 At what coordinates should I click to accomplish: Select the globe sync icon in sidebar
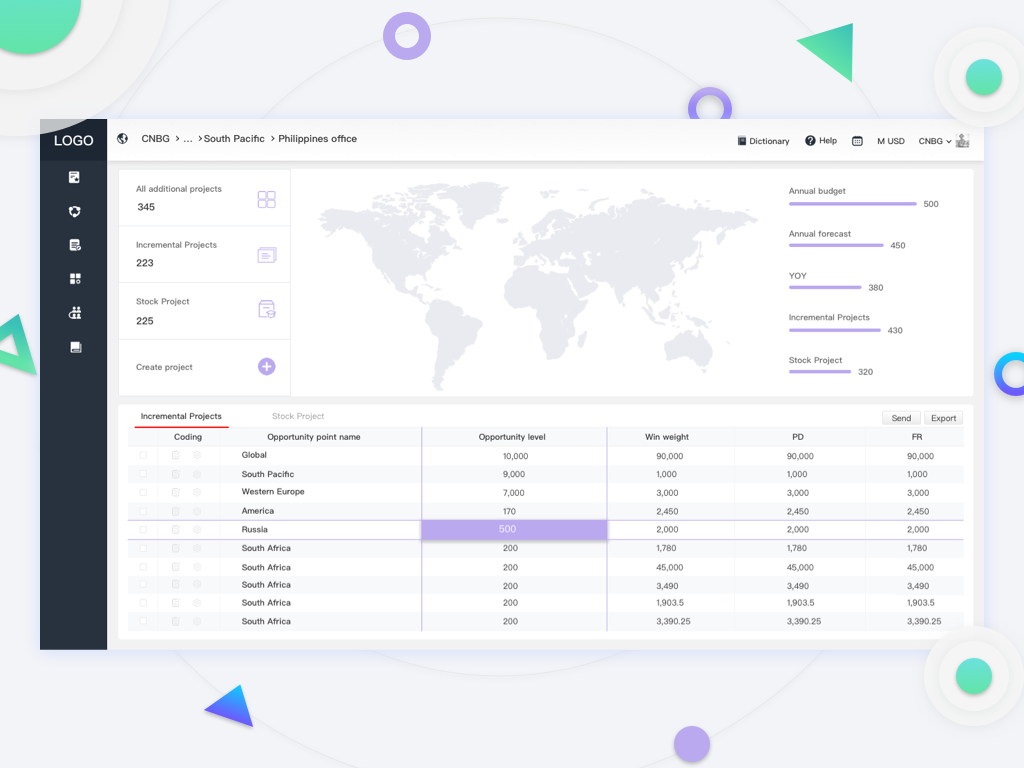coord(74,211)
